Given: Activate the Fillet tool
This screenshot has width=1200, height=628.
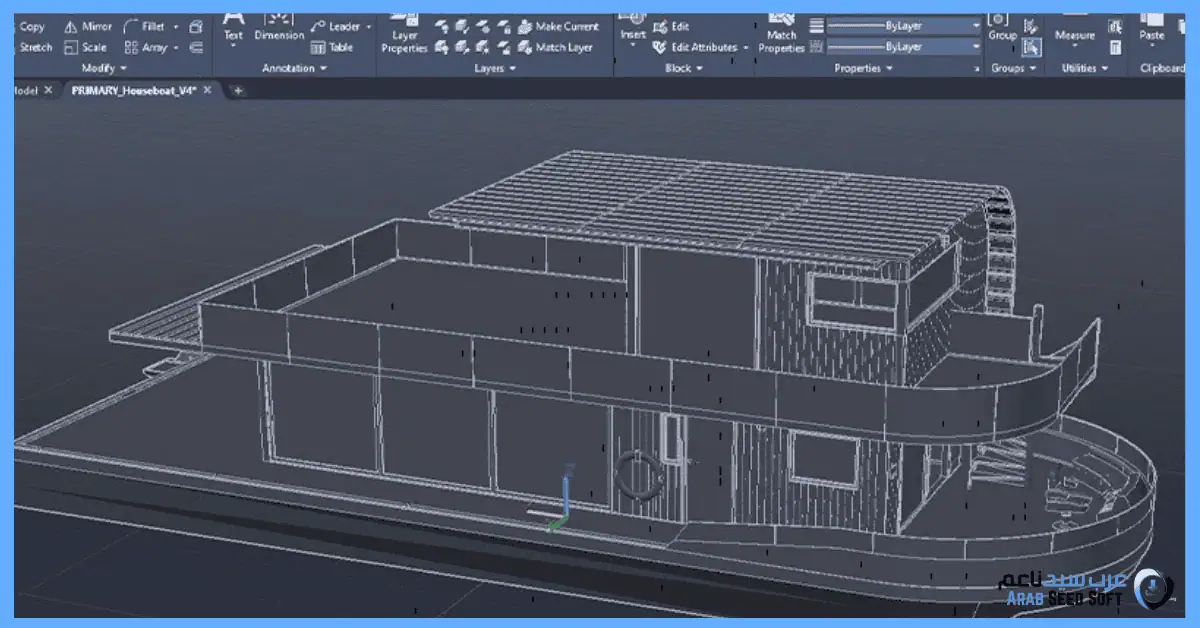Looking at the screenshot, I should pyautogui.click(x=145, y=27).
